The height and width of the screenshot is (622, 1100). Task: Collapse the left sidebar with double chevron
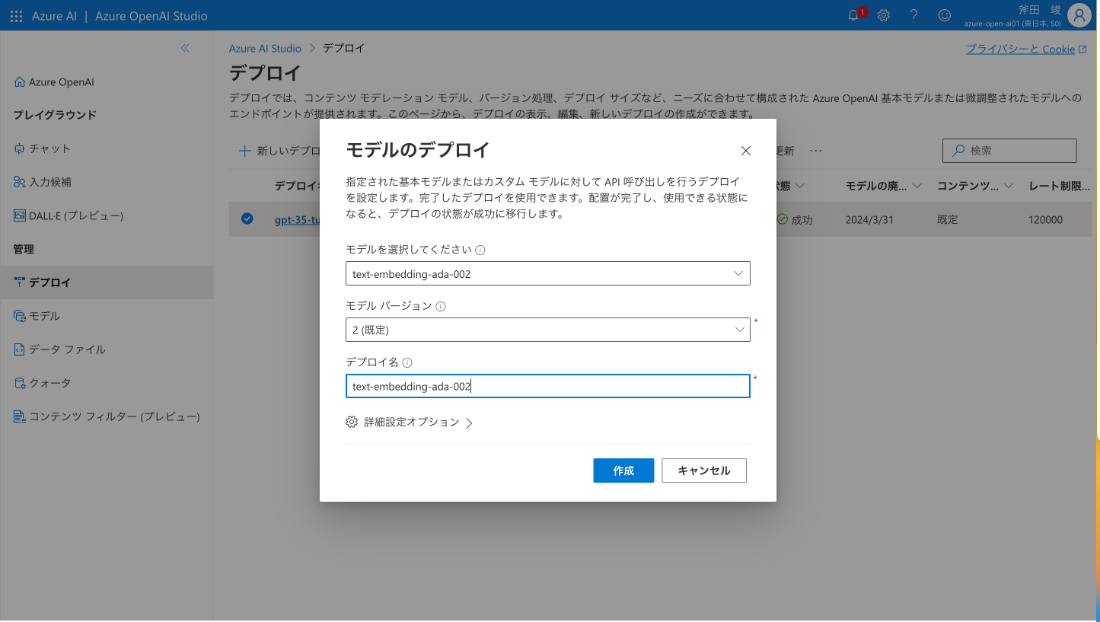185,48
